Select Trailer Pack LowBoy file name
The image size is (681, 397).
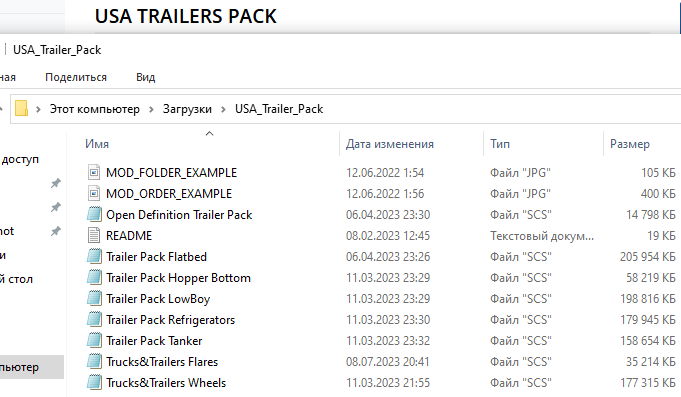click(158, 299)
